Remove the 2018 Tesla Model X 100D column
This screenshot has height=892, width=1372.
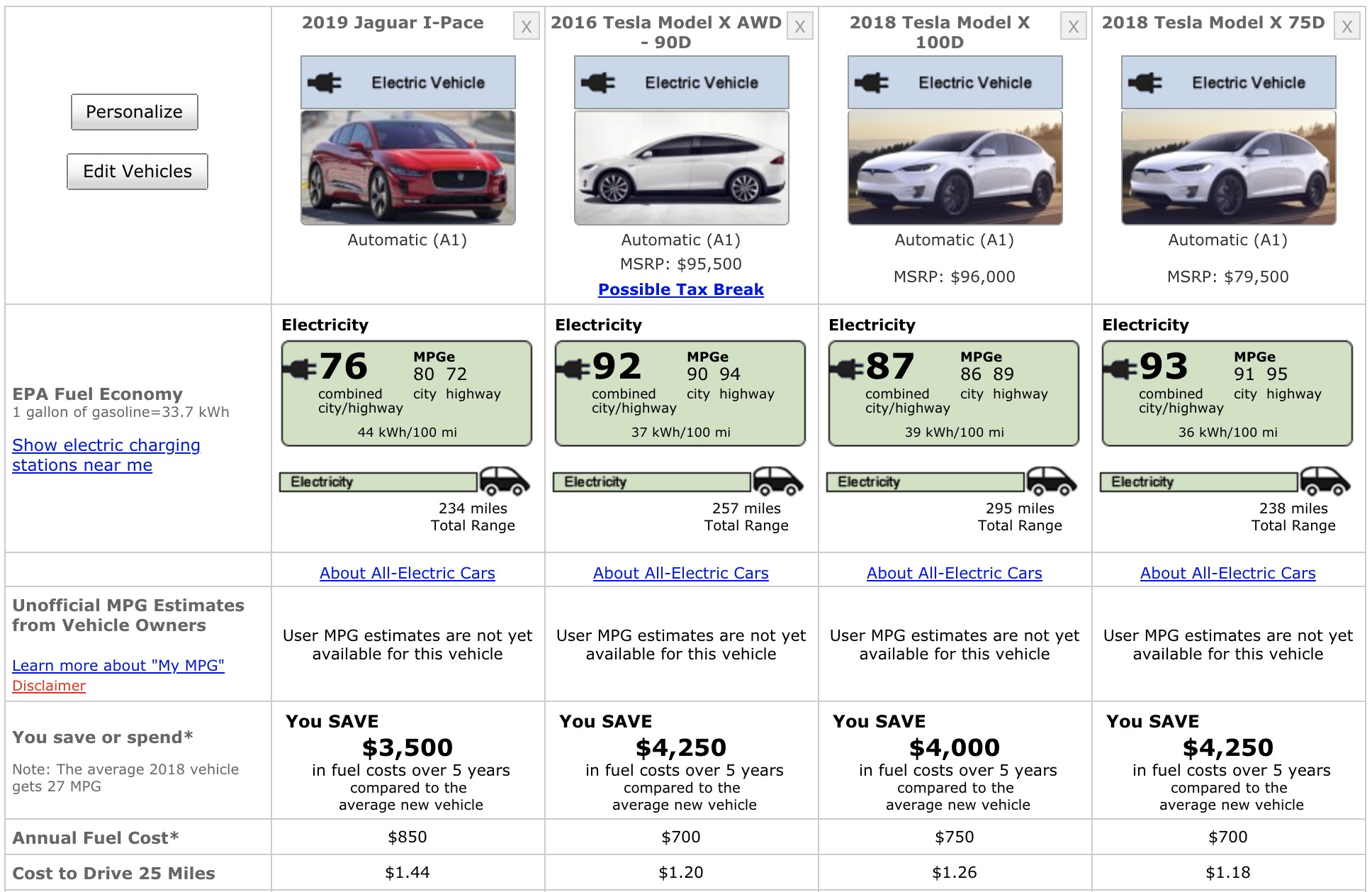point(1074,27)
